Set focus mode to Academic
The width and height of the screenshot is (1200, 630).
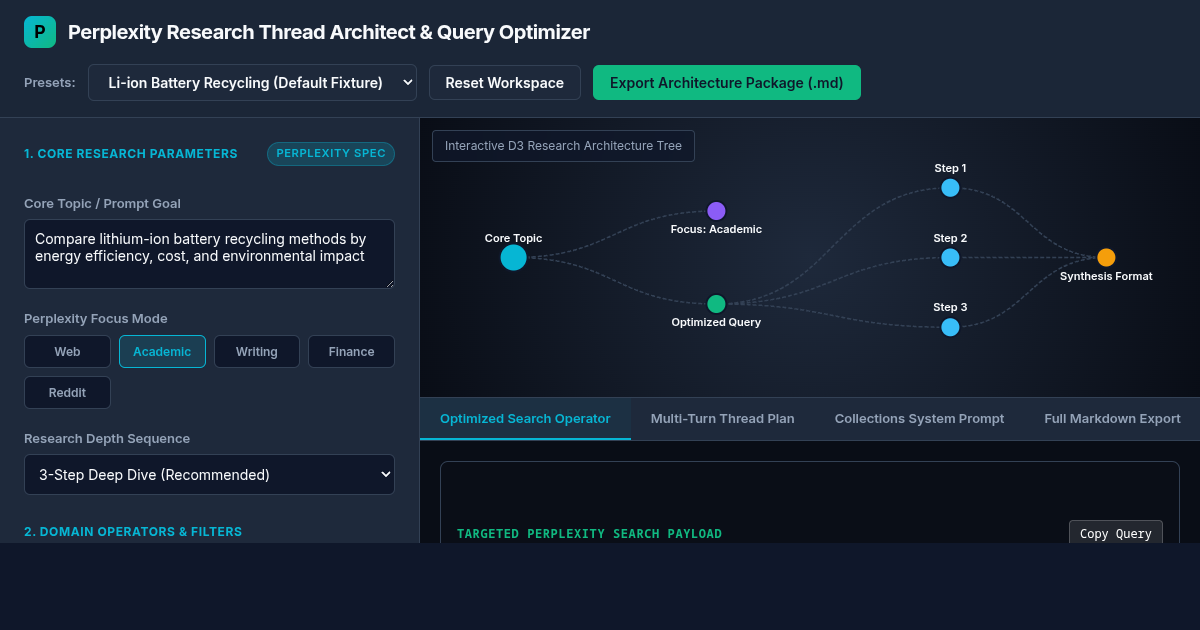click(x=162, y=352)
